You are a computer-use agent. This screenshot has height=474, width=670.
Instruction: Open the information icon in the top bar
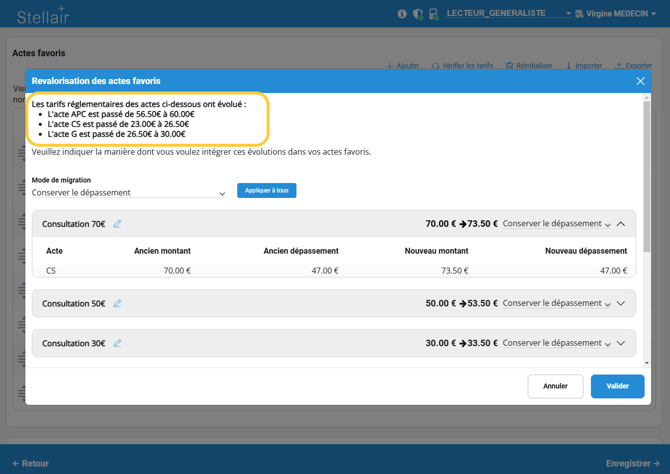[x=402, y=14]
